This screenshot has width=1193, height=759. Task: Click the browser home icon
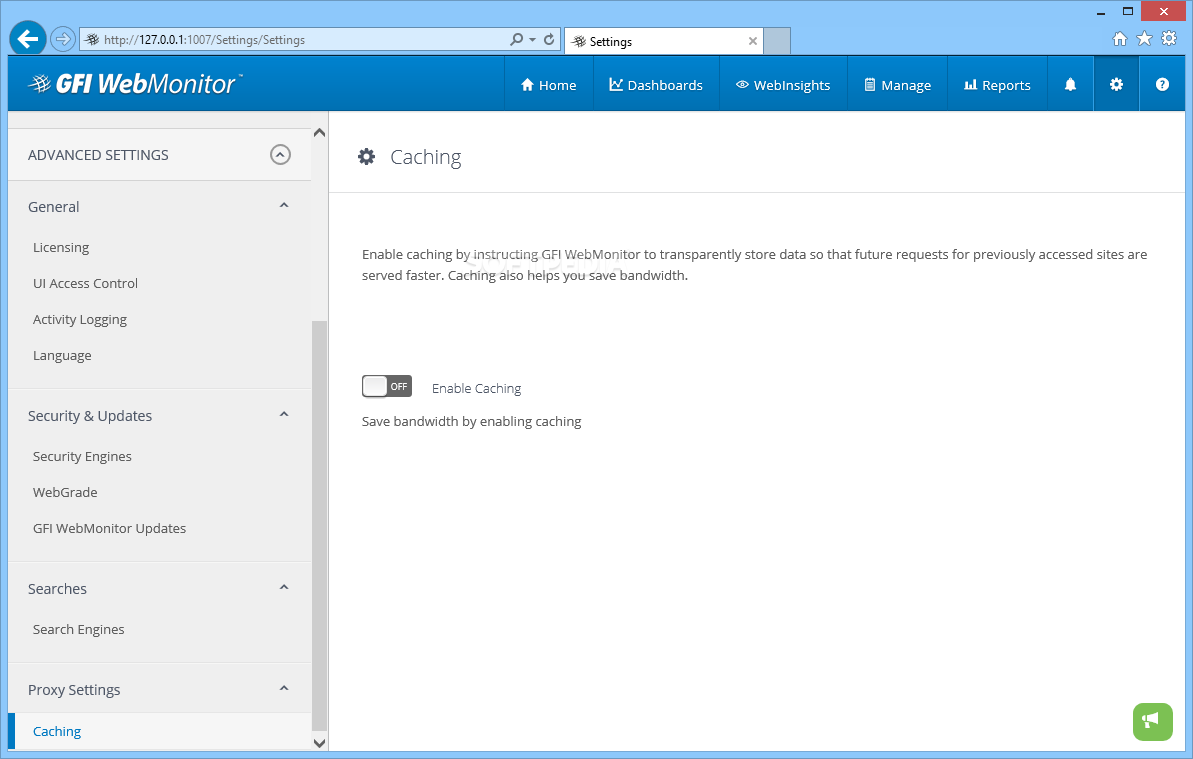click(1119, 39)
